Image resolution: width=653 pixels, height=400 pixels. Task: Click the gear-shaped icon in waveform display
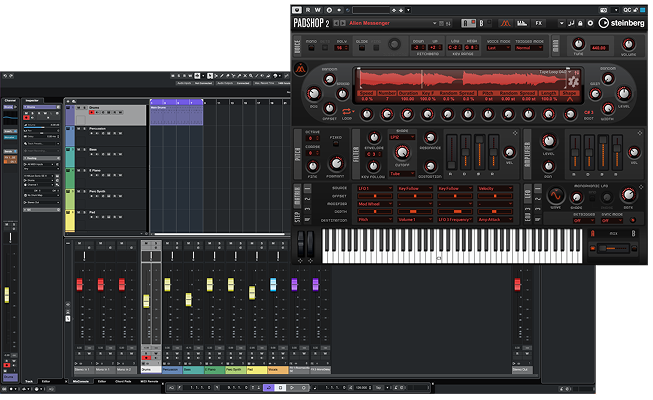click(x=573, y=82)
